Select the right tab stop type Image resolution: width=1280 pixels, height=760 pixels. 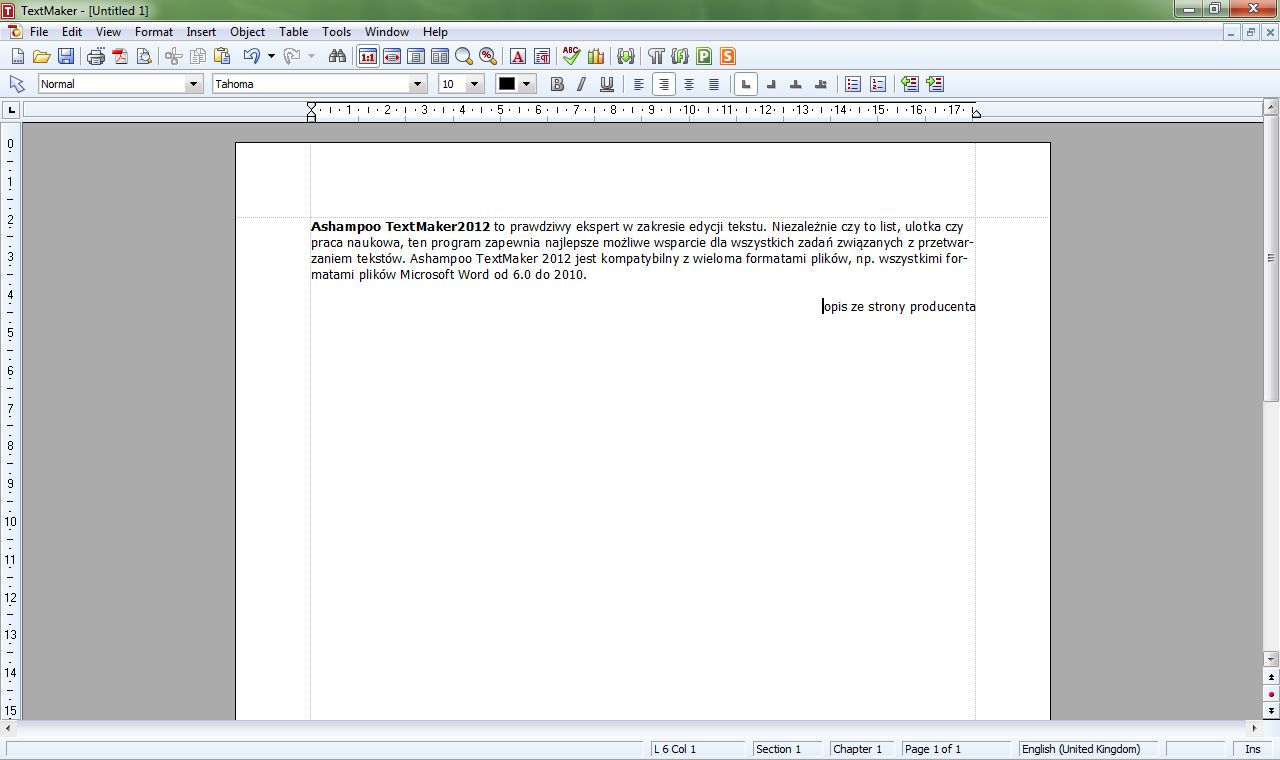click(x=771, y=84)
